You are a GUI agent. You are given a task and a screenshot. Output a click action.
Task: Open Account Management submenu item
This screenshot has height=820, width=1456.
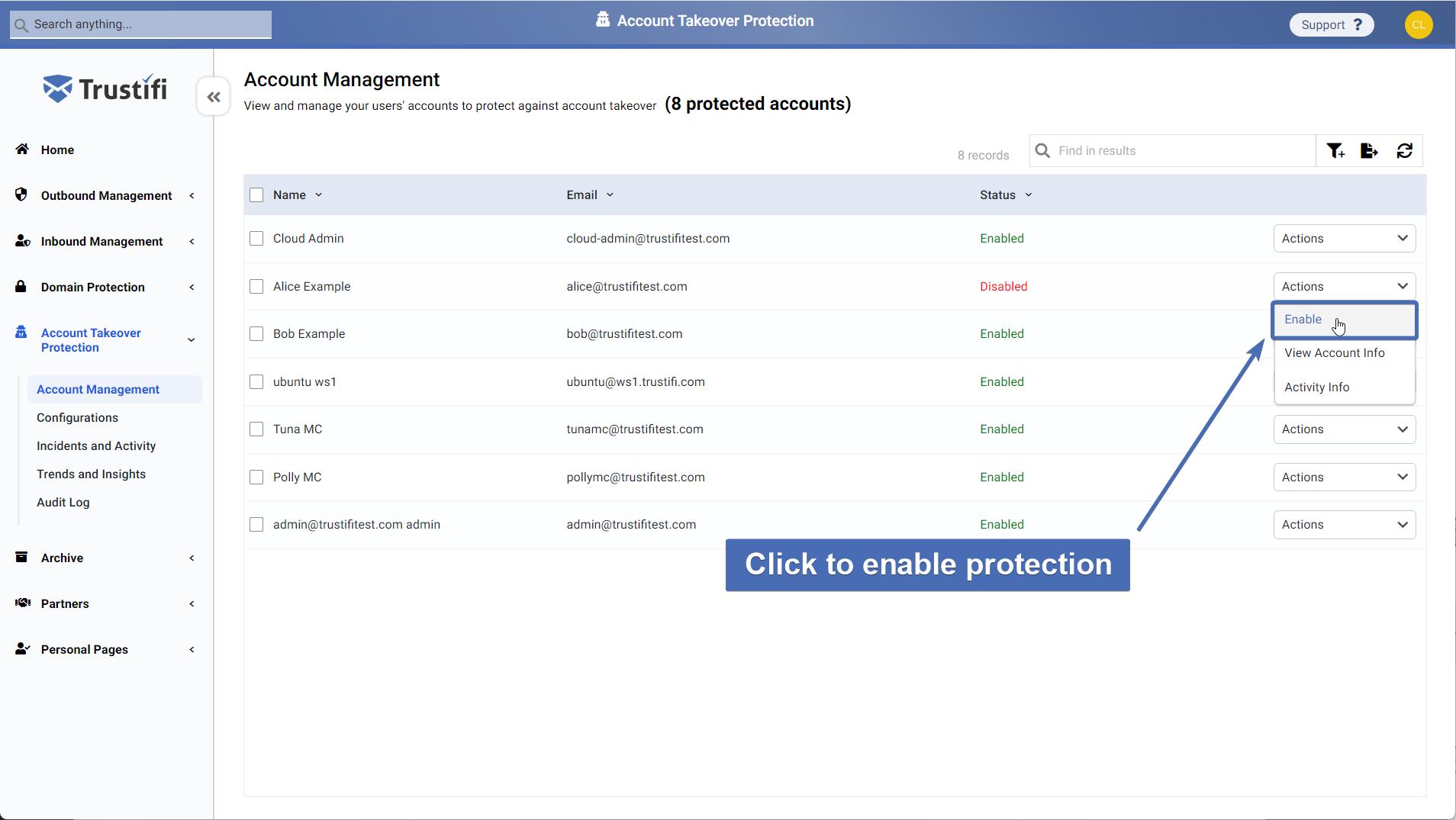[x=114, y=389]
